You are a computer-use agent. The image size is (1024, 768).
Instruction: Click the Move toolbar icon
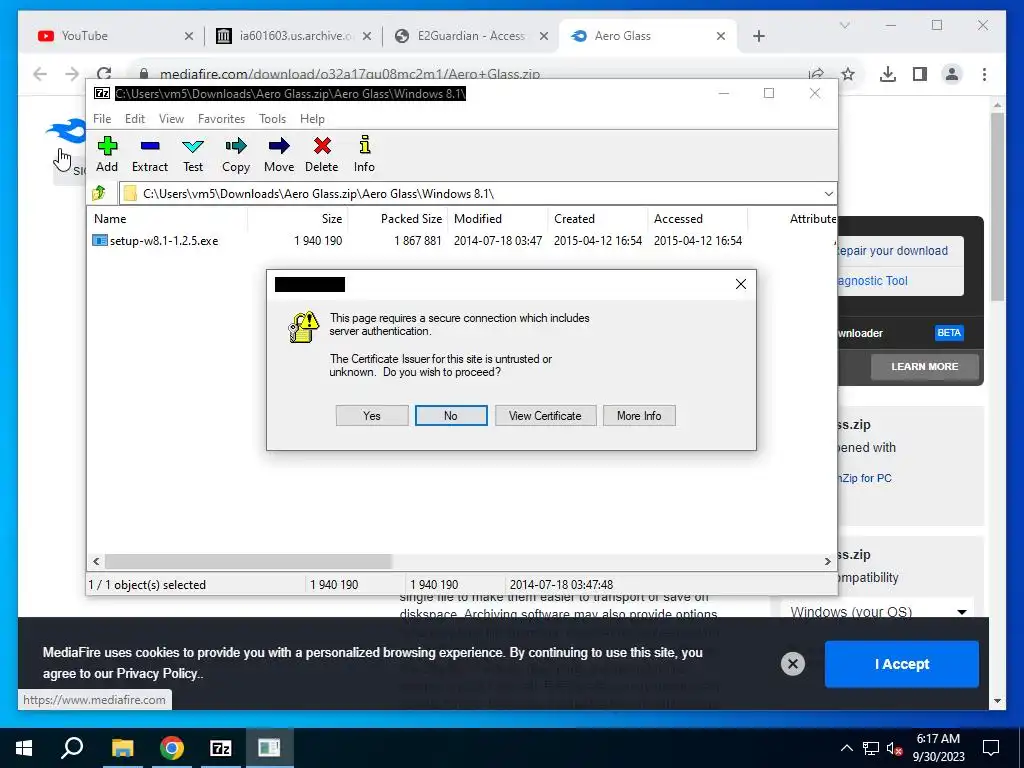click(x=279, y=146)
